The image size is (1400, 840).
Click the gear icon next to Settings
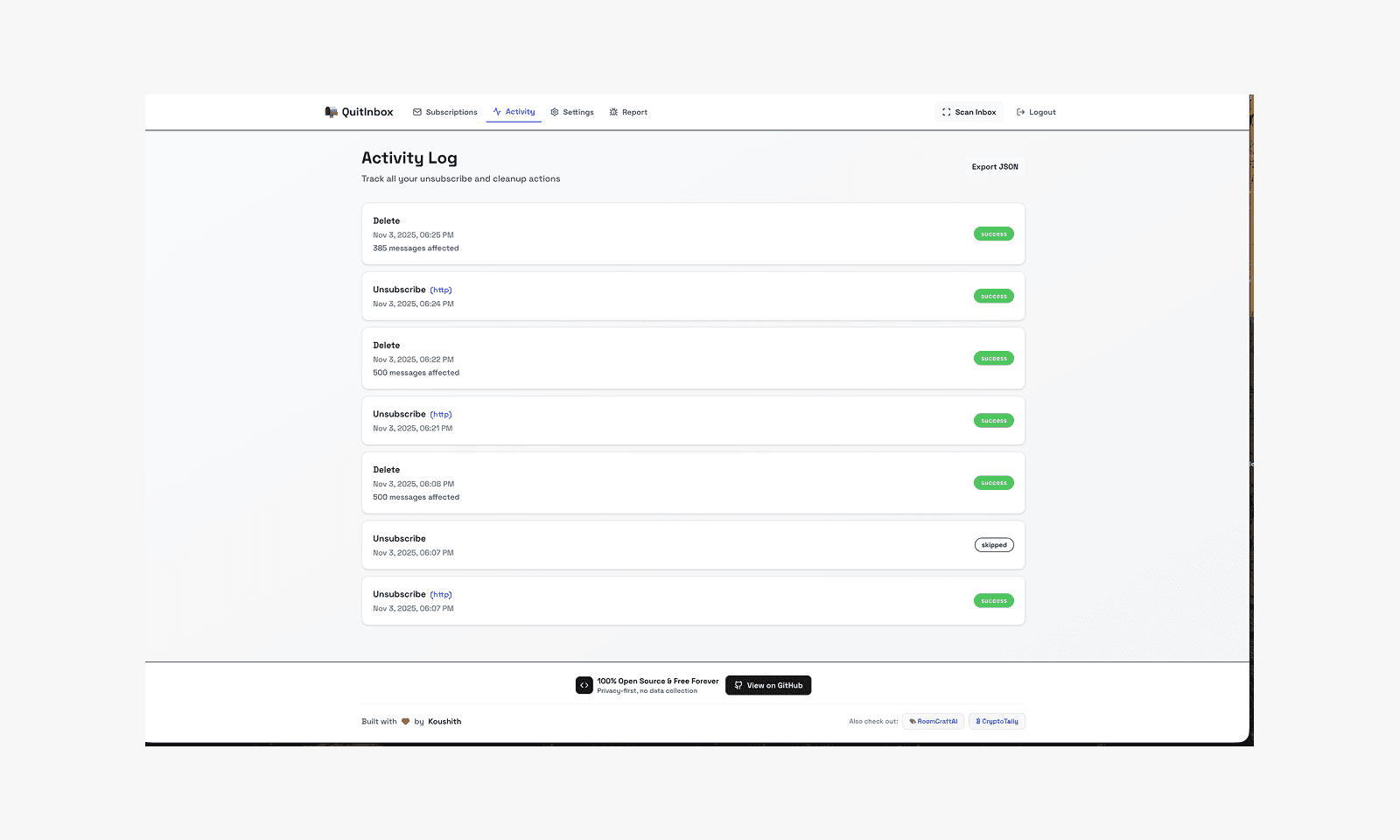tap(555, 111)
